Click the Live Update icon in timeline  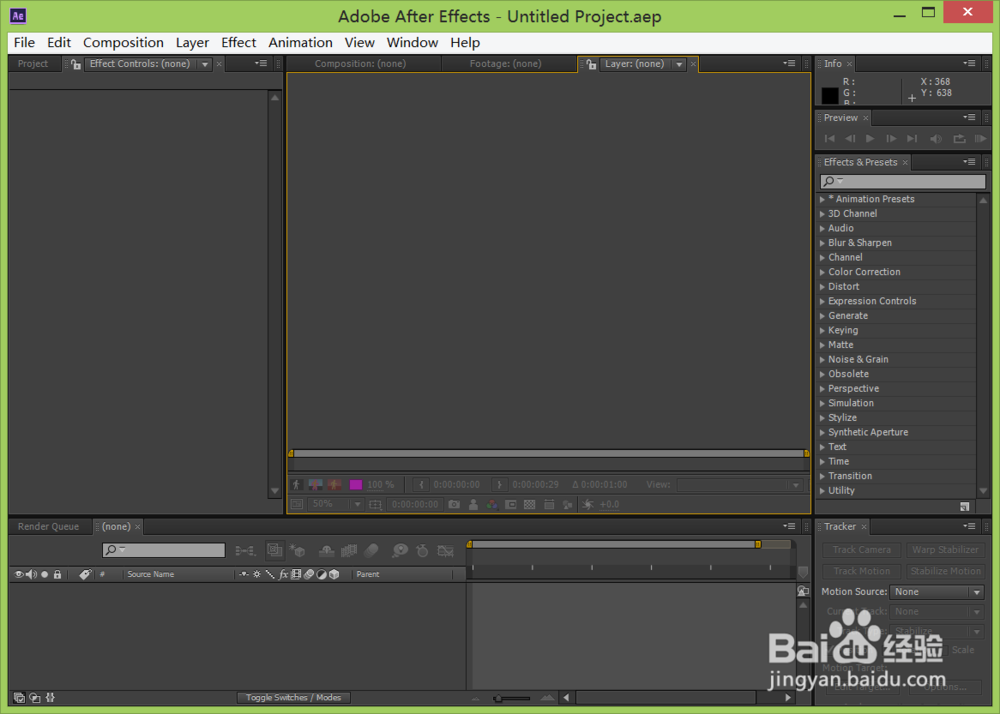click(x=274, y=550)
